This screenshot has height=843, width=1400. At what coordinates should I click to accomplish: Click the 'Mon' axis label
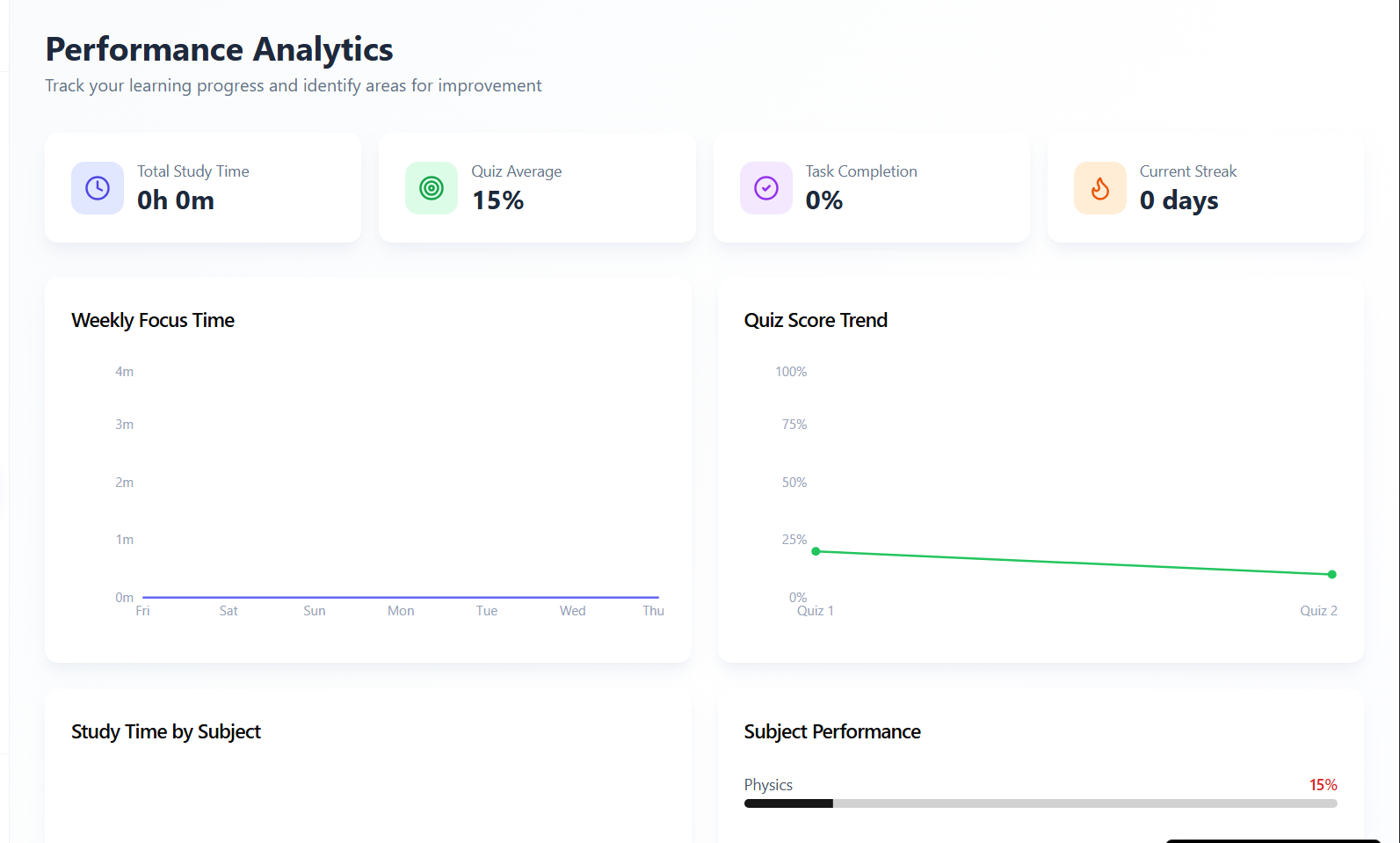401,611
